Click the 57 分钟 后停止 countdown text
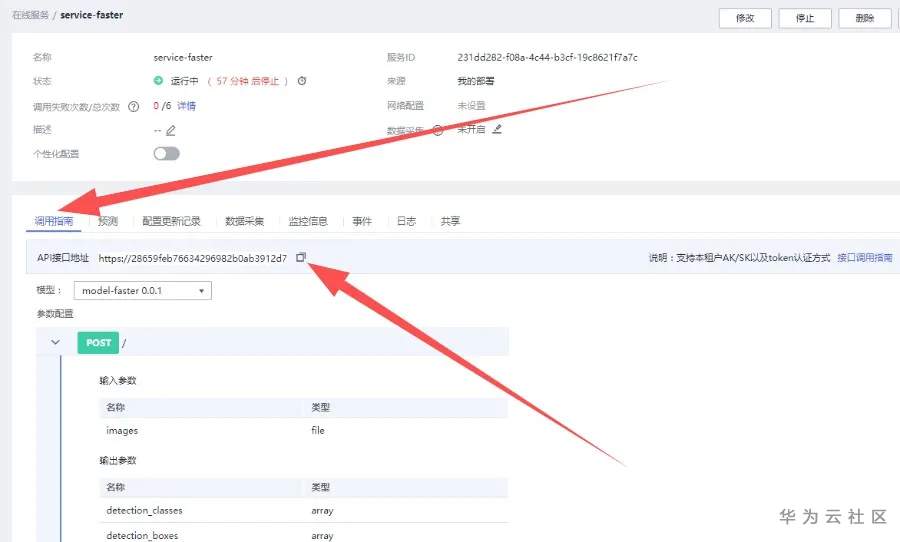This screenshot has width=900, height=542. tap(247, 81)
